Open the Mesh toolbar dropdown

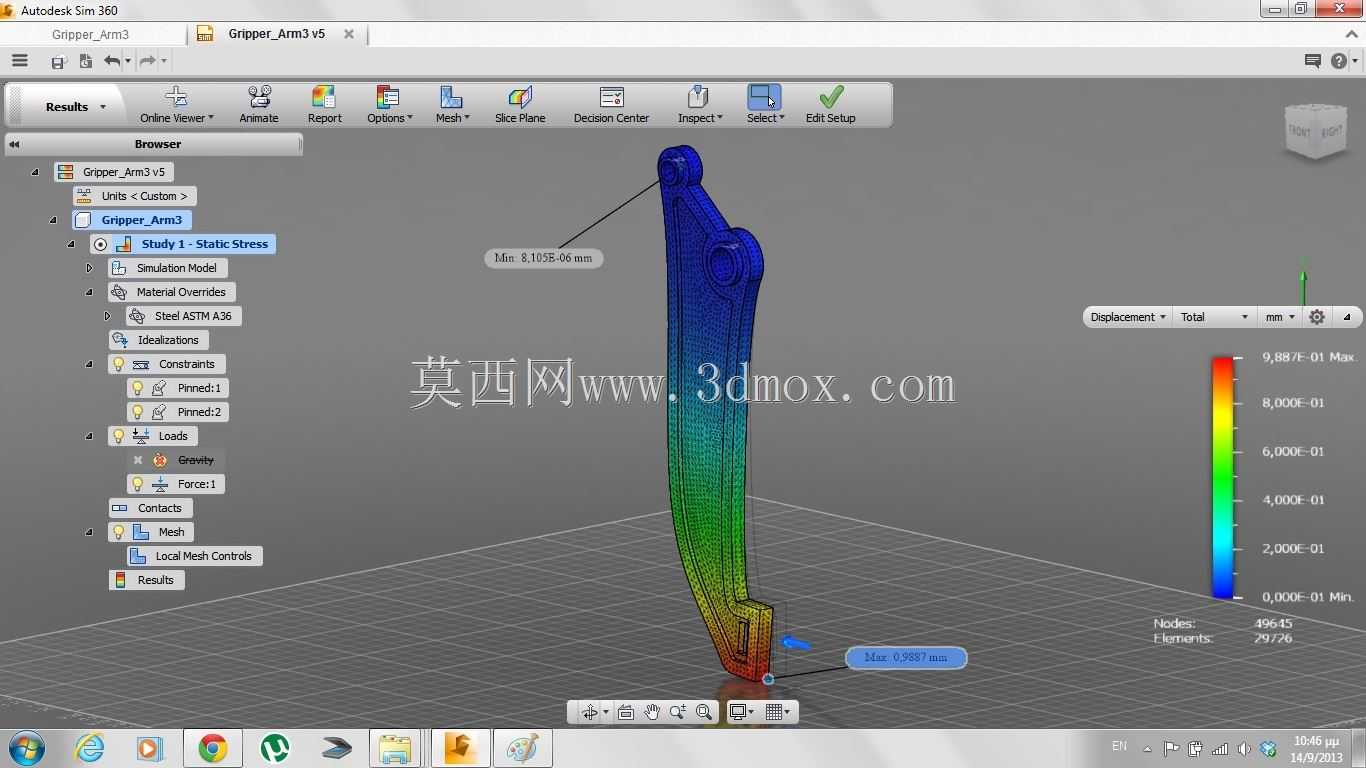[x=451, y=105]
